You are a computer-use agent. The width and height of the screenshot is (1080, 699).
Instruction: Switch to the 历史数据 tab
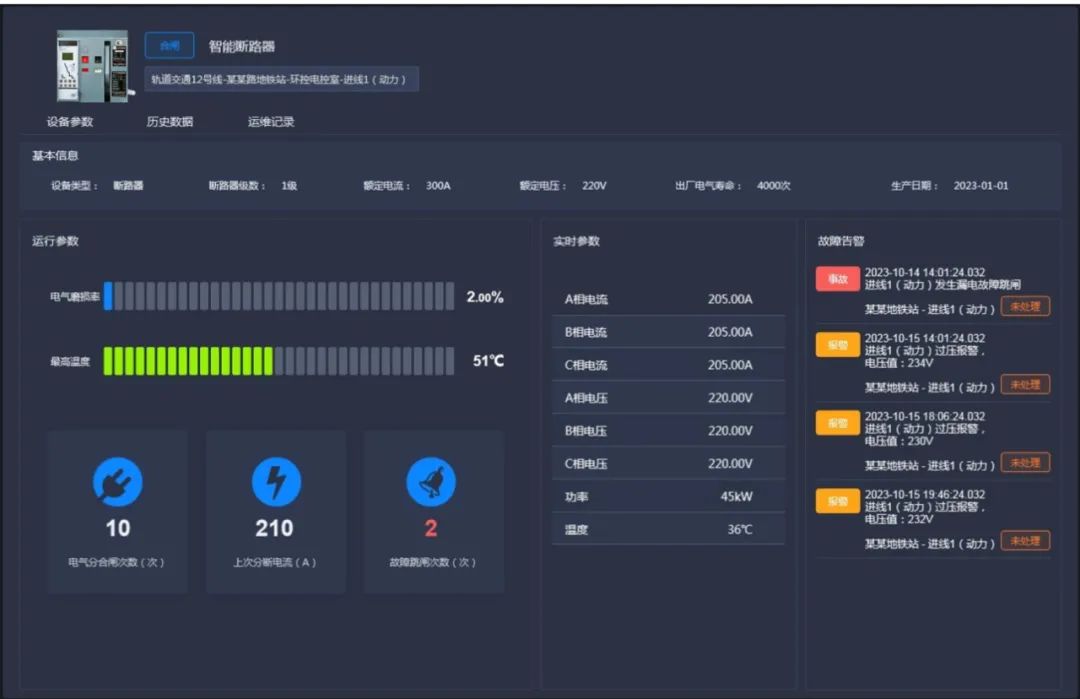[x=169, y=122]
